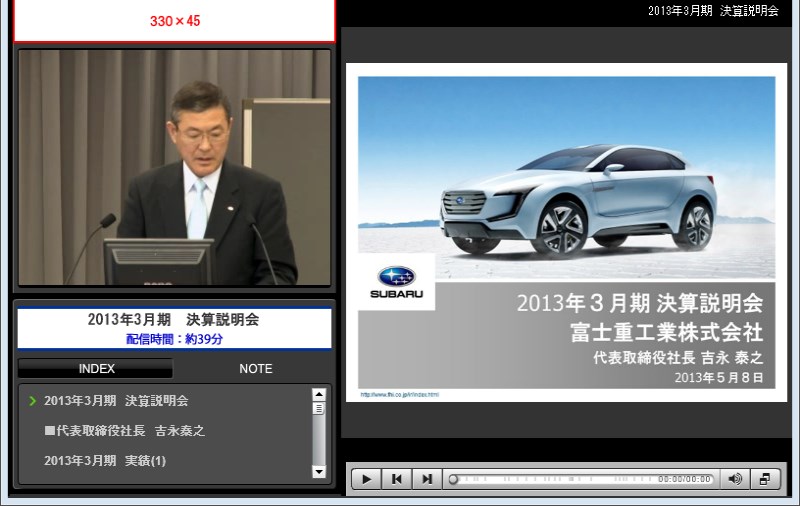Click the SUBARU logo on slide
The width and height of the screenshot is (800, 506).
point(396,282)
